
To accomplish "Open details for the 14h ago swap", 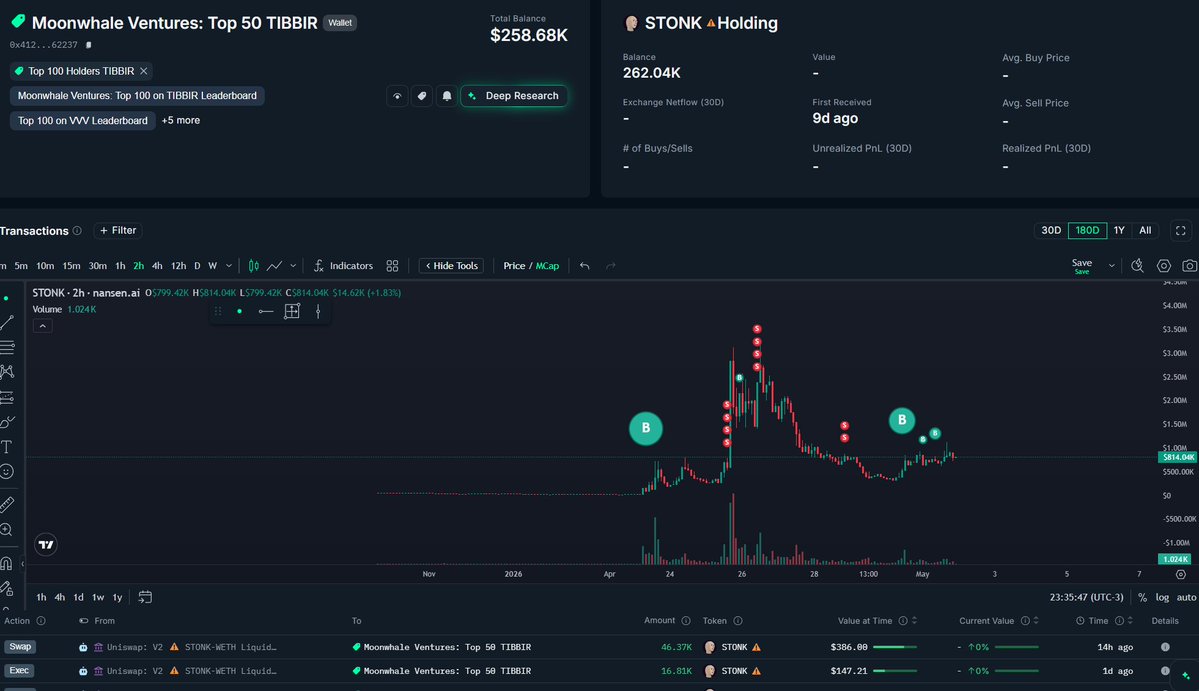I will [1165, 647].
